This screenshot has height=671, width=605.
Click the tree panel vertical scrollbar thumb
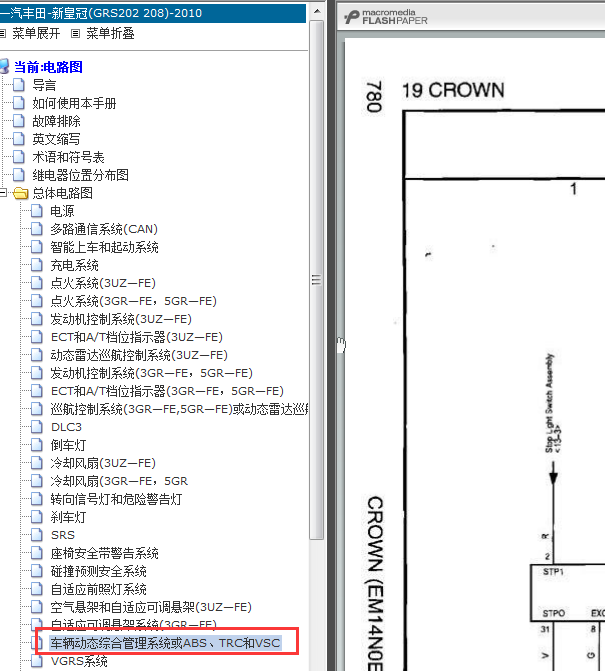pyautogui.click(x=317, y=280)
